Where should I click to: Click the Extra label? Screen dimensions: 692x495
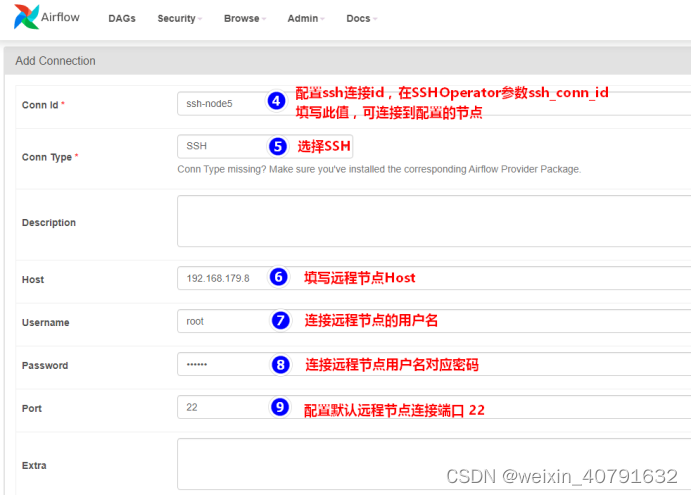click(34, 465)
